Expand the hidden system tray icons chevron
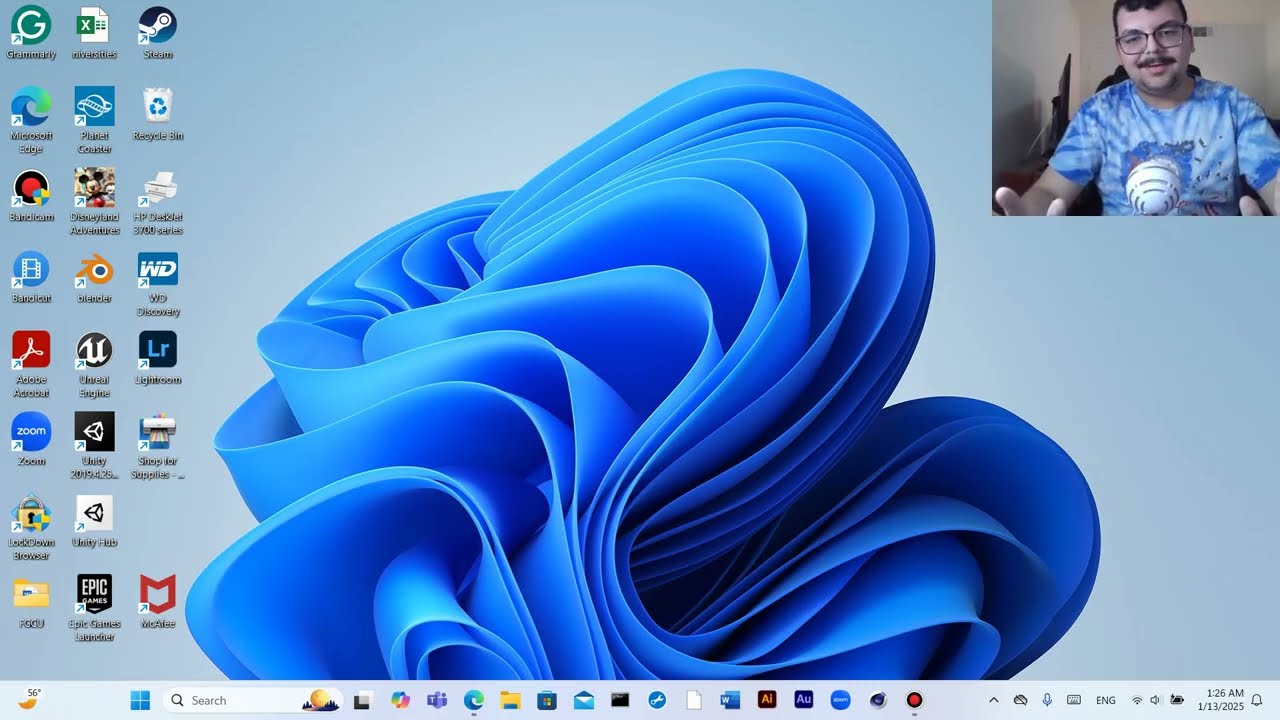 click(x=993, y=700)
